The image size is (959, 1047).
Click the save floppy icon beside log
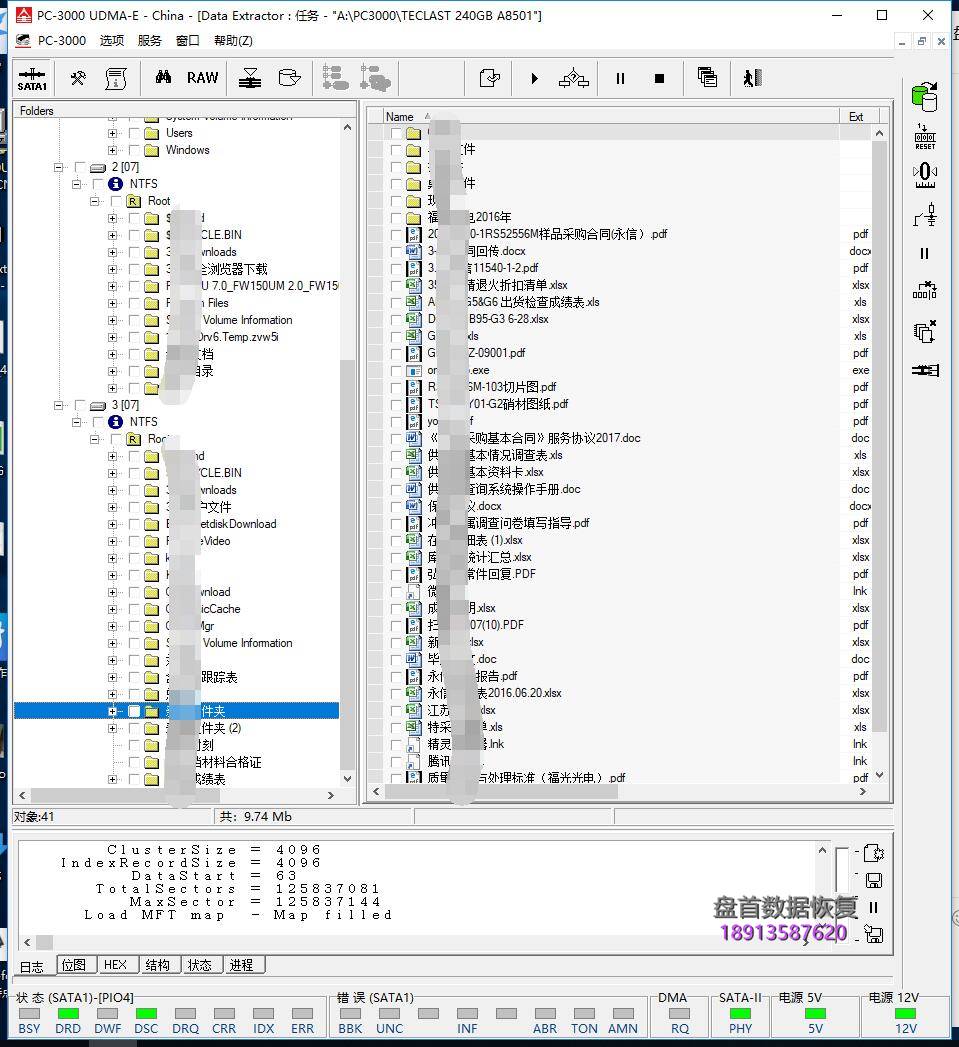[874, 881]
